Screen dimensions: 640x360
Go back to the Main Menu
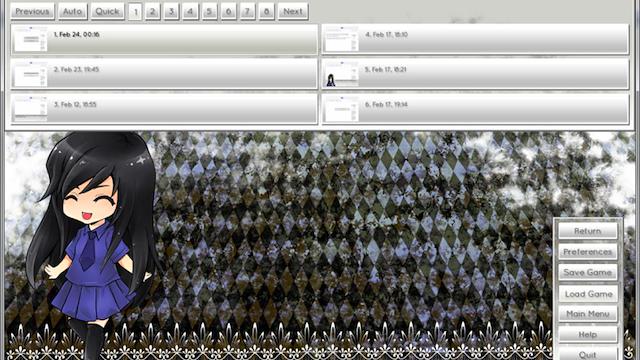pos(588,314)
